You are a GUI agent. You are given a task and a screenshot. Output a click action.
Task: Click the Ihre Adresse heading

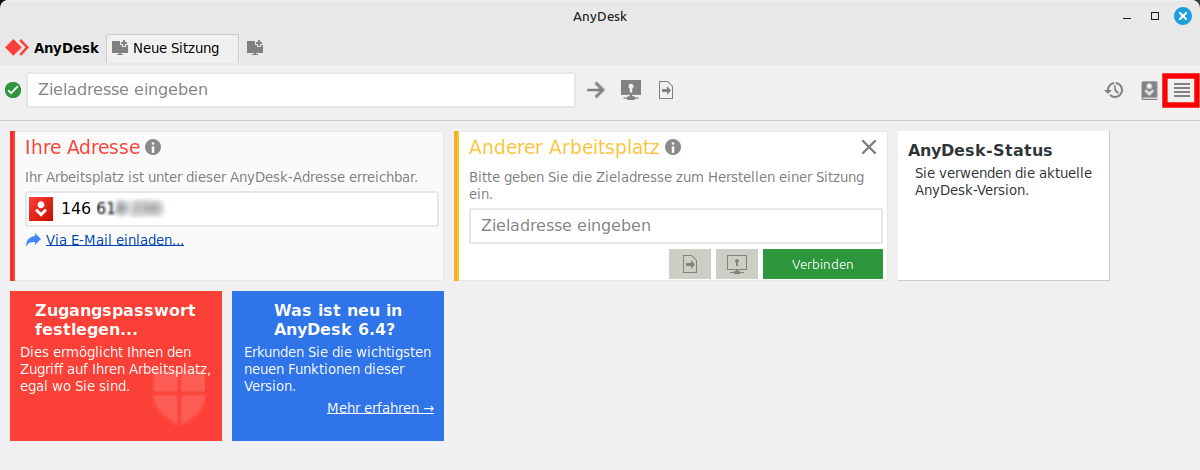point(82,147)
